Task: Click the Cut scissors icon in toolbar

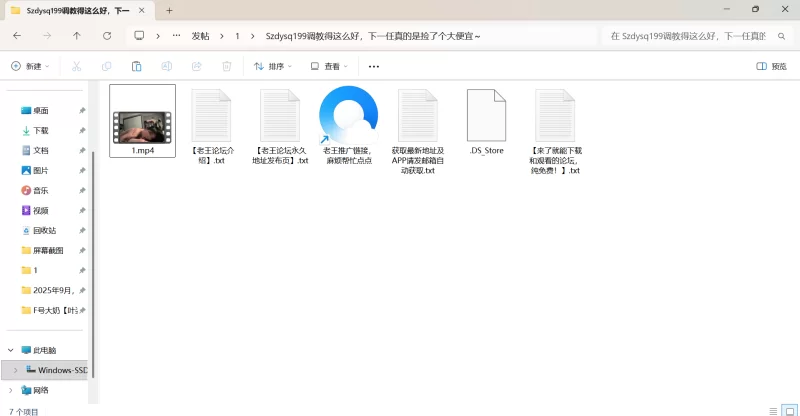Action: coord(76,66)
